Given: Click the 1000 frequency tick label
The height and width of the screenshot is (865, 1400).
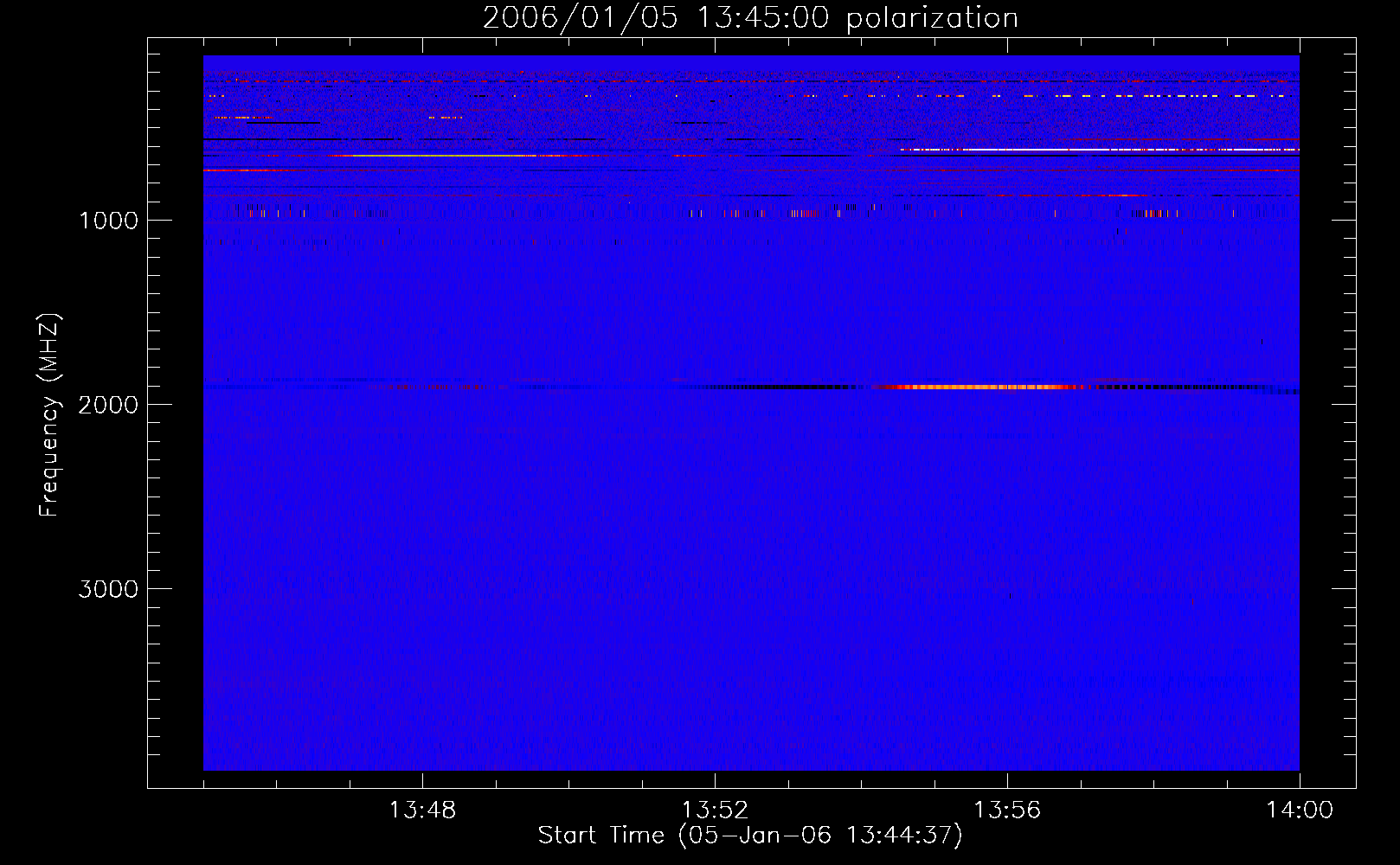Looking at the screenshot, I should 108,221.
